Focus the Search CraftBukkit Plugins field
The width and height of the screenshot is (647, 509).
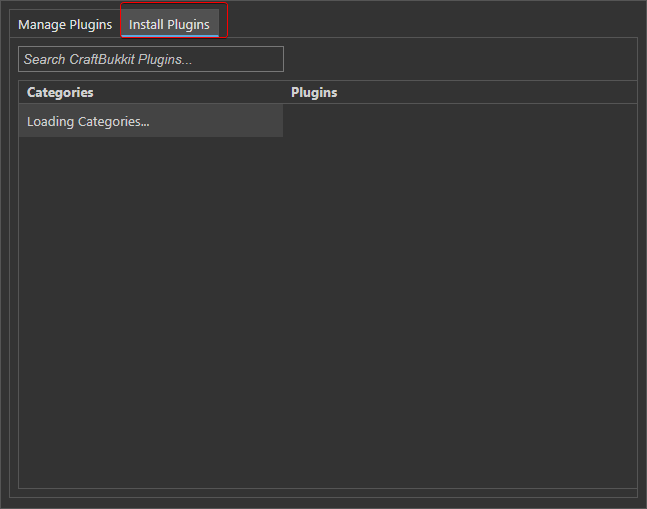coord(151,59)
